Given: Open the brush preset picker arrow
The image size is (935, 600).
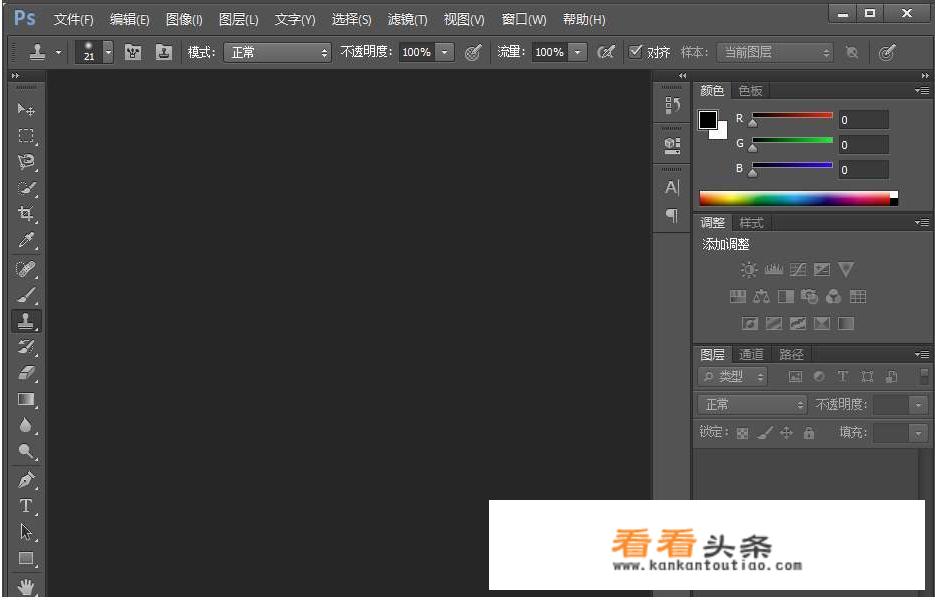Looking at the screenshot, I should [x=108, y=52].
